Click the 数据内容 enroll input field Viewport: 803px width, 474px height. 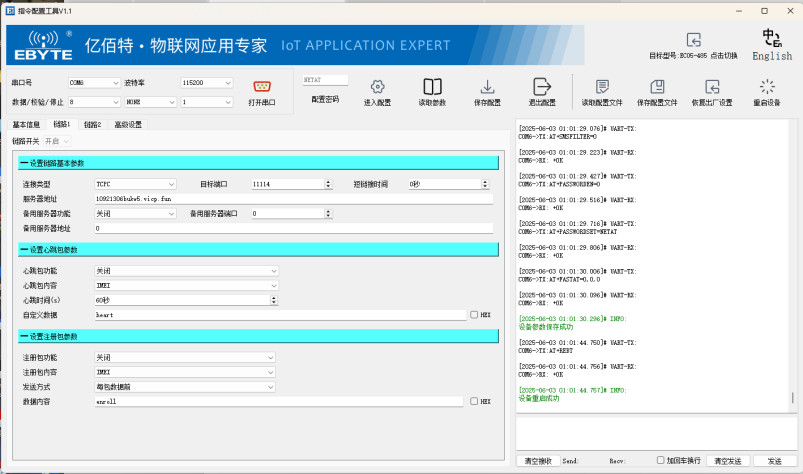tap(279, 401)
